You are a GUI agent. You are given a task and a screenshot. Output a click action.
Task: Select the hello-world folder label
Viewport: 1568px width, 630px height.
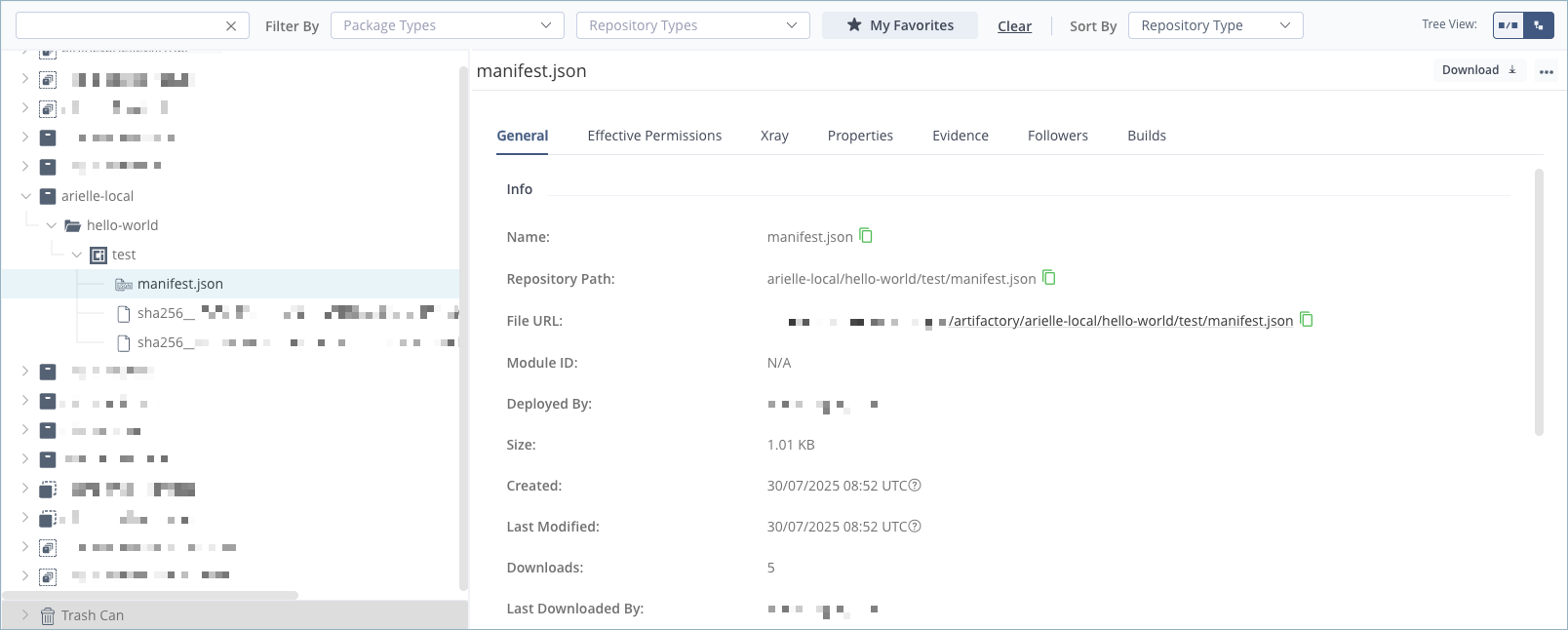pos(122,225)
